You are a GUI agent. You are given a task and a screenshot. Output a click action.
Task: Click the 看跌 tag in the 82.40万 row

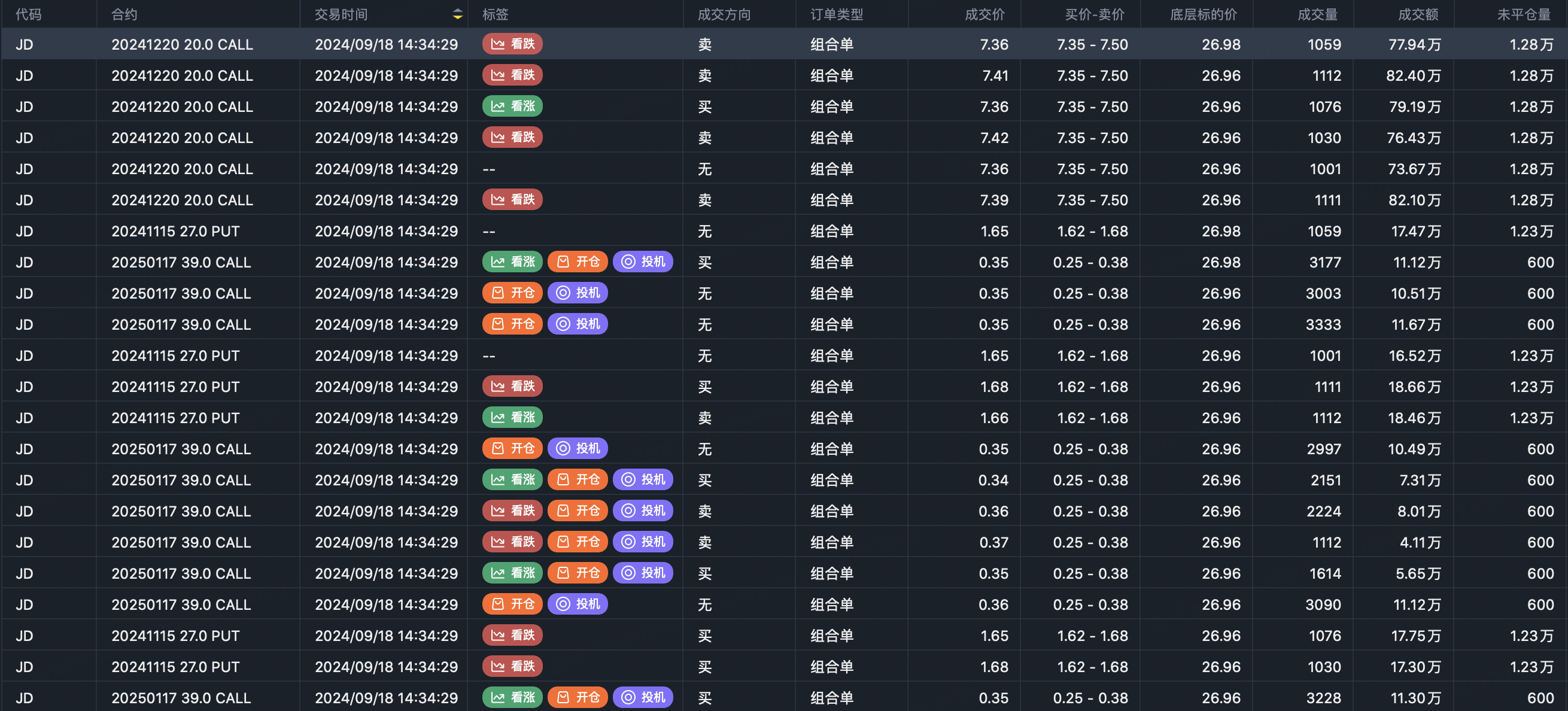(512, 75)
